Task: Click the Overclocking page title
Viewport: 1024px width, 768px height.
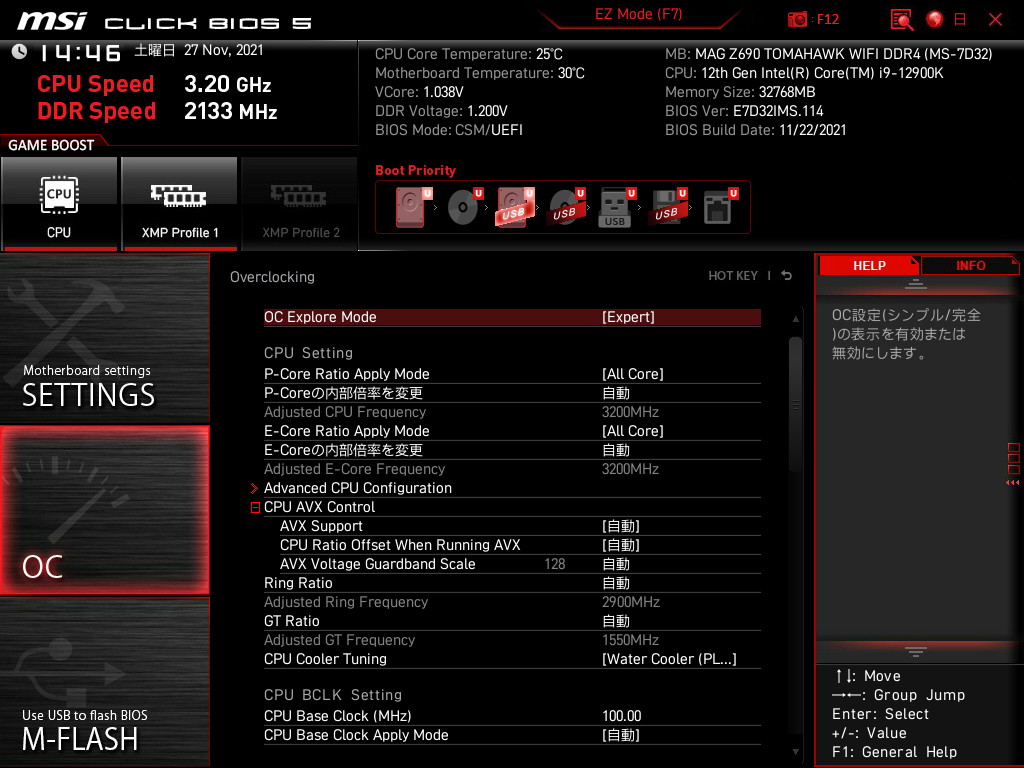Action: (x=272, y=277)
